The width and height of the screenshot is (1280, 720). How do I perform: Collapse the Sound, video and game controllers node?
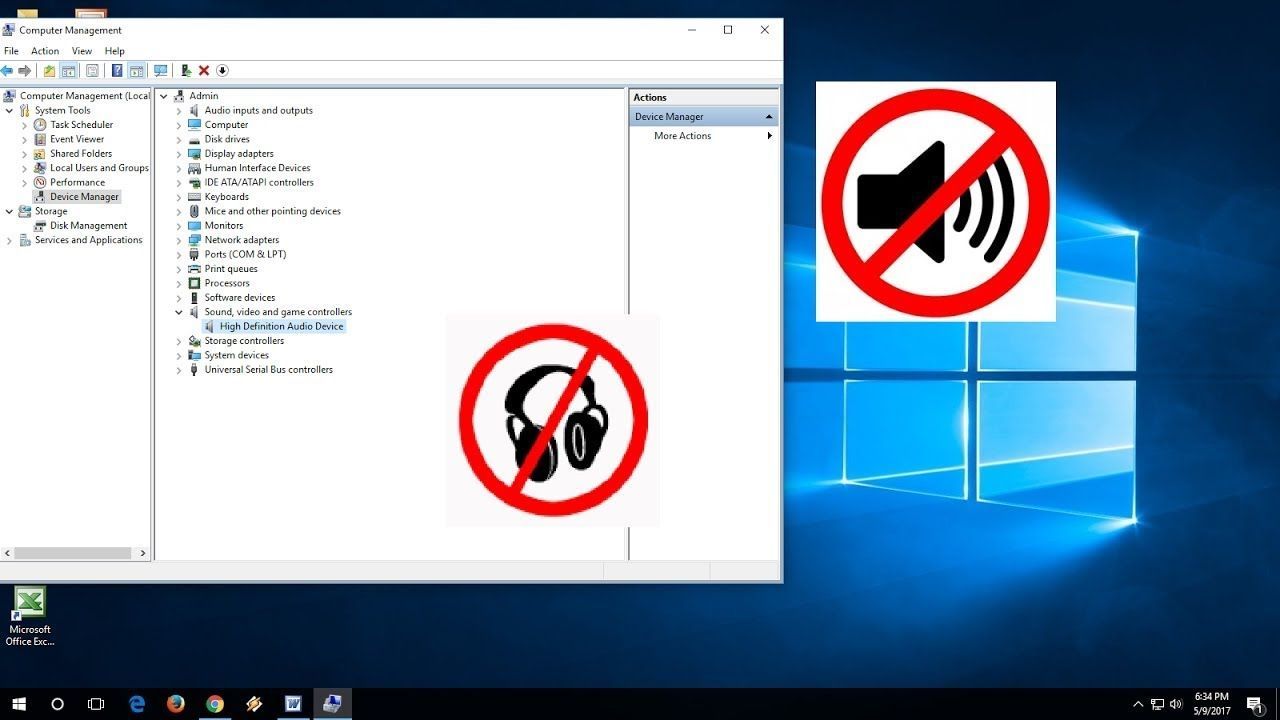[x=179, y=312]
